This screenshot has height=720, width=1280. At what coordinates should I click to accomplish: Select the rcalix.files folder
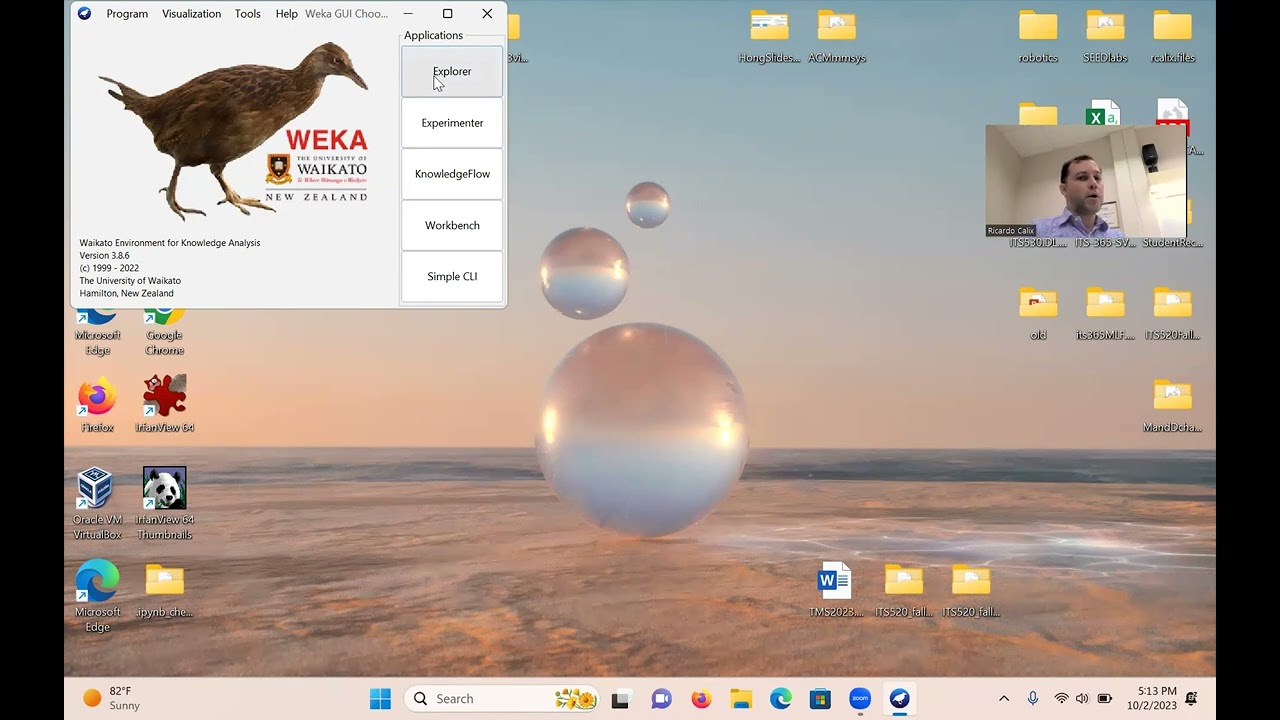tap(1172, 37)
